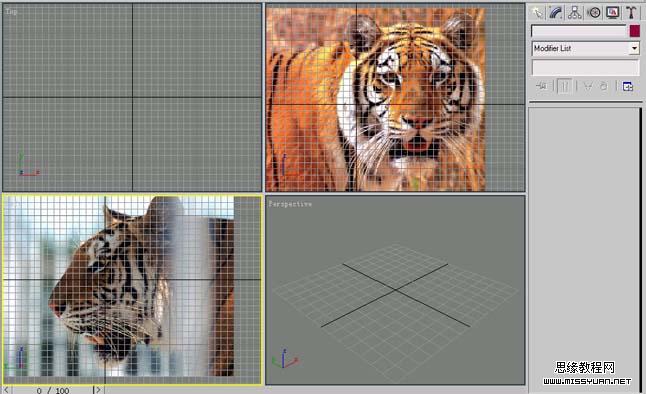
Task: Click the empty modifier stack list
Action: pyautogui.click(x=585, y=68)
